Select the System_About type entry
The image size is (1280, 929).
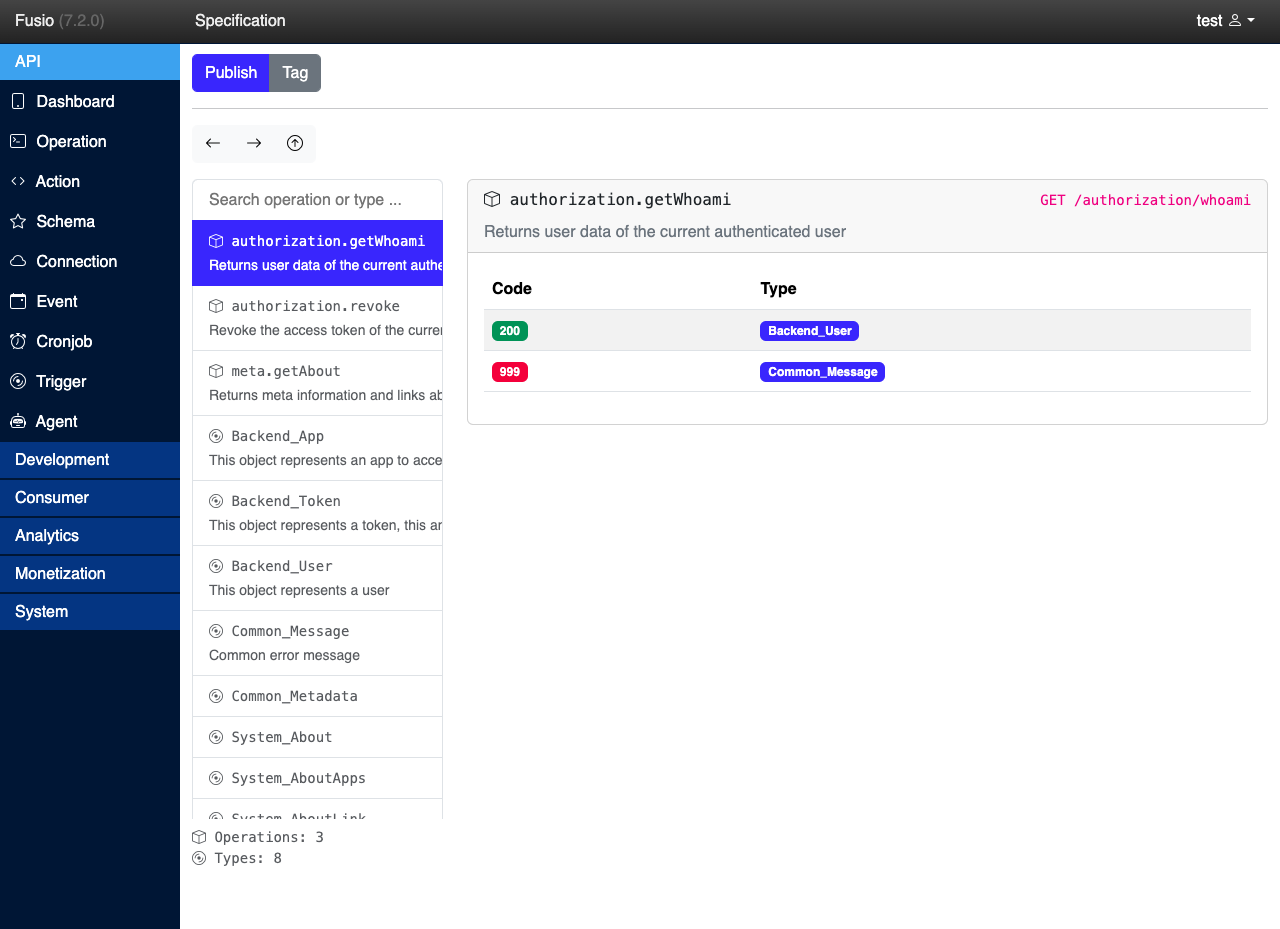pyautogui.click(x=317, y=737)
